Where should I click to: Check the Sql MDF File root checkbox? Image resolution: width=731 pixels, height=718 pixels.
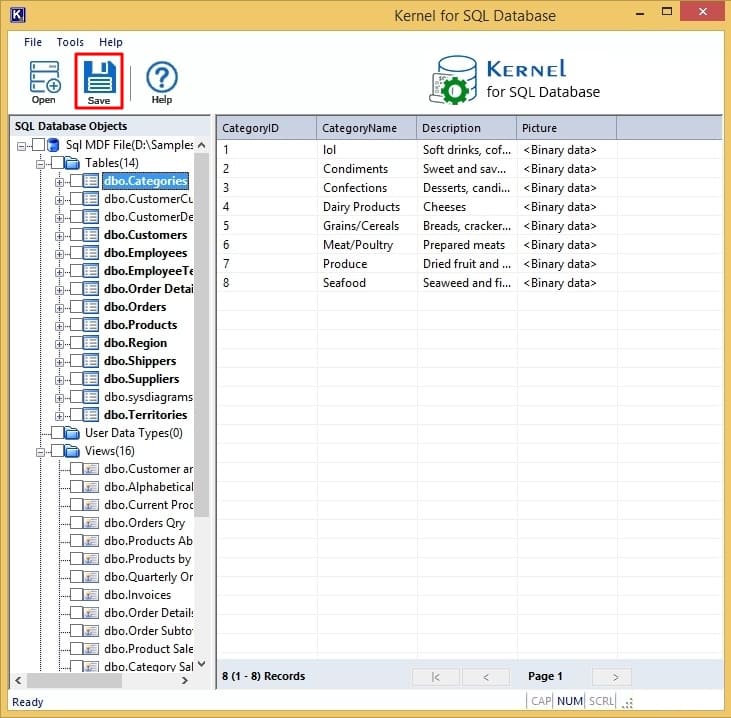coord(39,145)
